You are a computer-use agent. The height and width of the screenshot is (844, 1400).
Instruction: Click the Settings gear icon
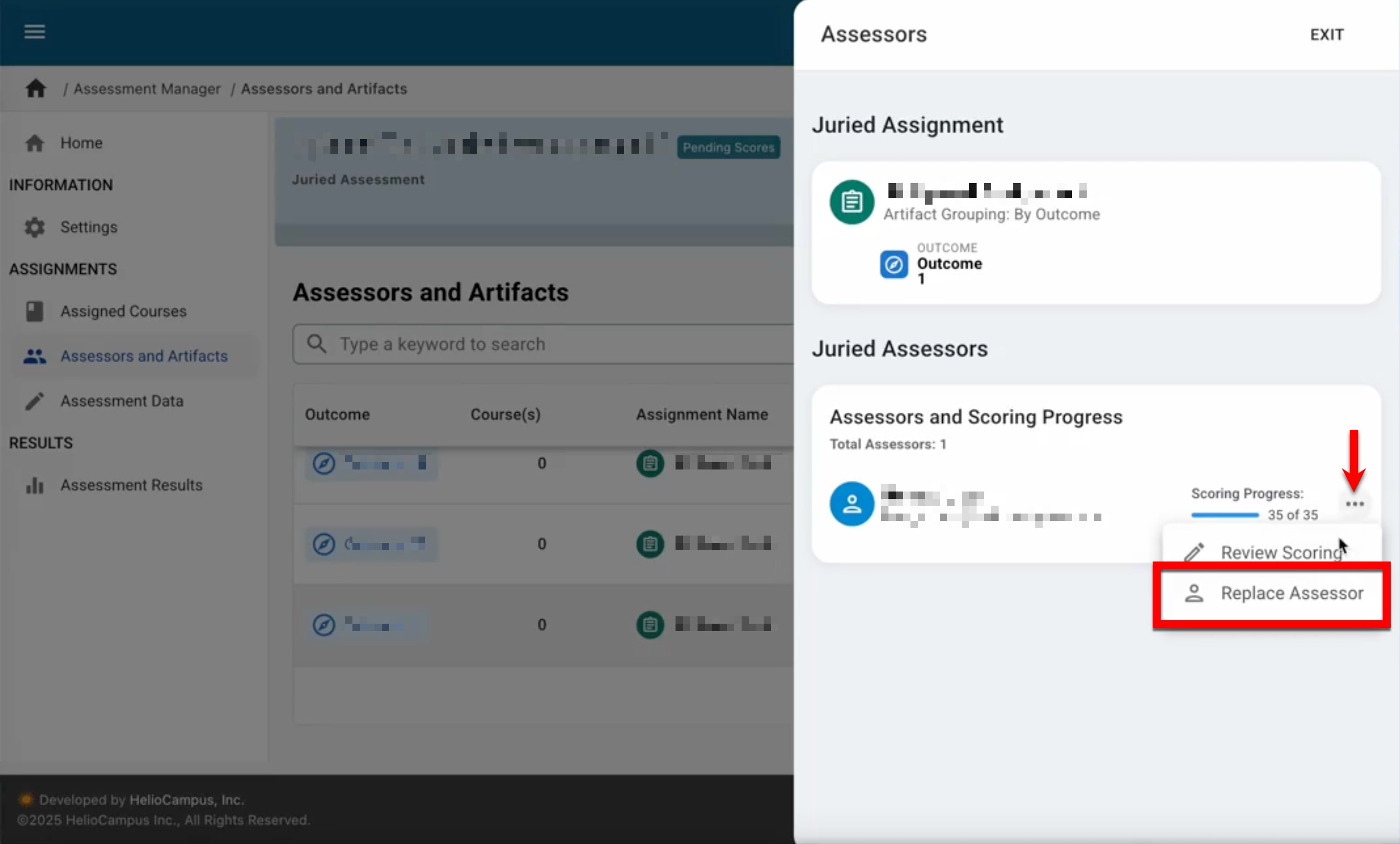35,227
